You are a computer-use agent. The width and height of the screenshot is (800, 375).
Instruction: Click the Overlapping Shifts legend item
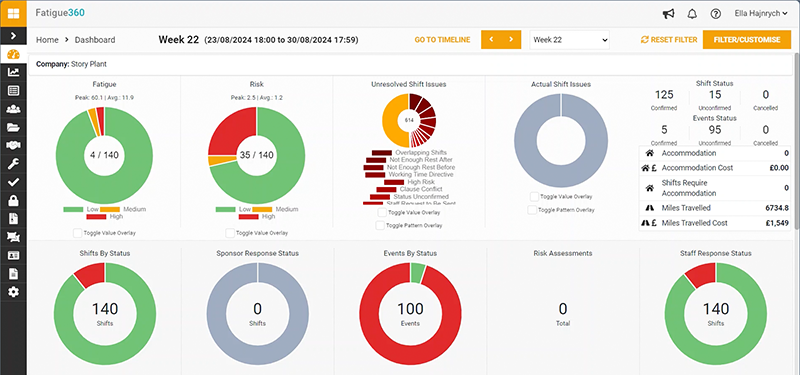point(409,153)
